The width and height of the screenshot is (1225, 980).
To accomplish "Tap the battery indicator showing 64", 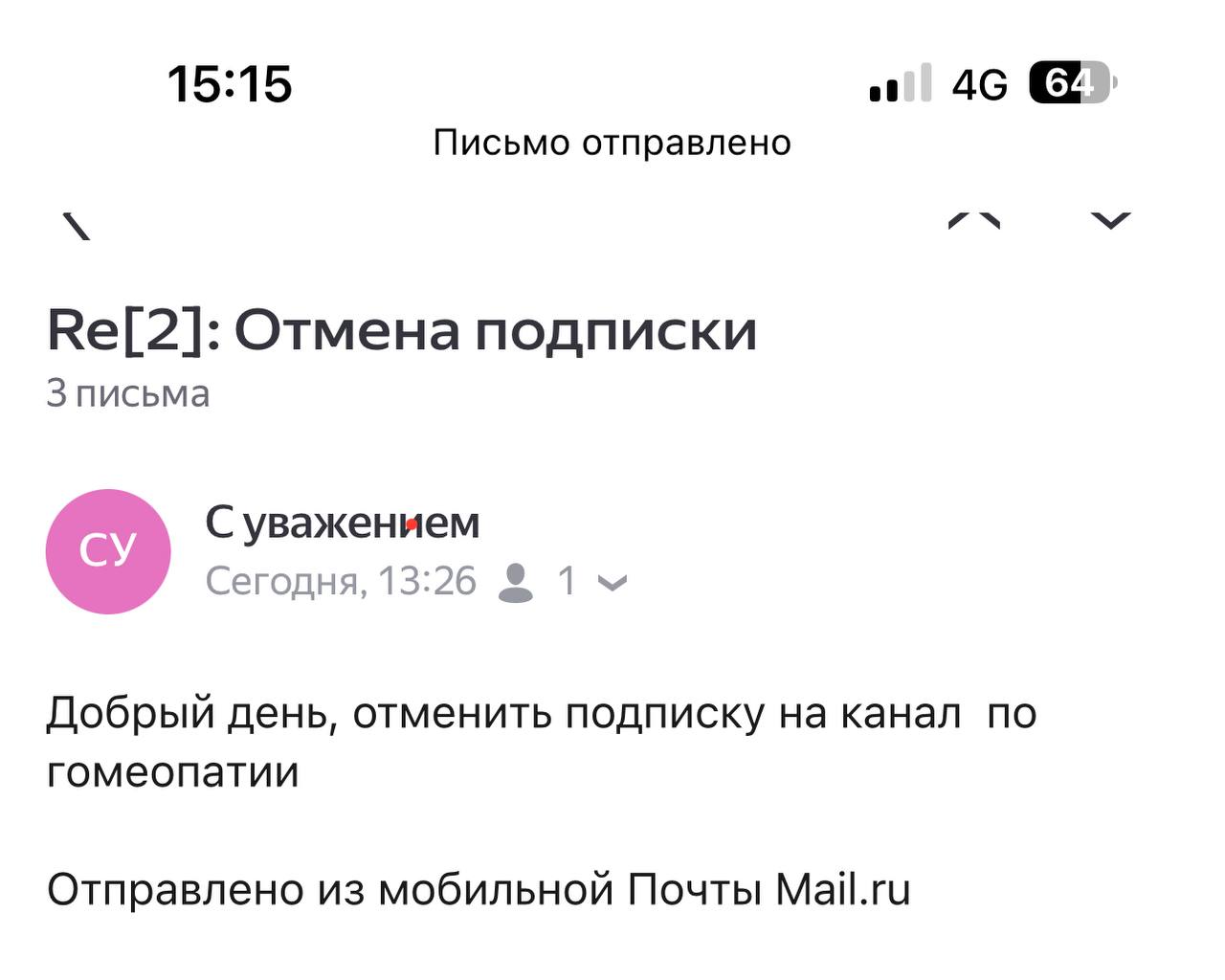I will pyautogui.click(x=1072, y=83).
